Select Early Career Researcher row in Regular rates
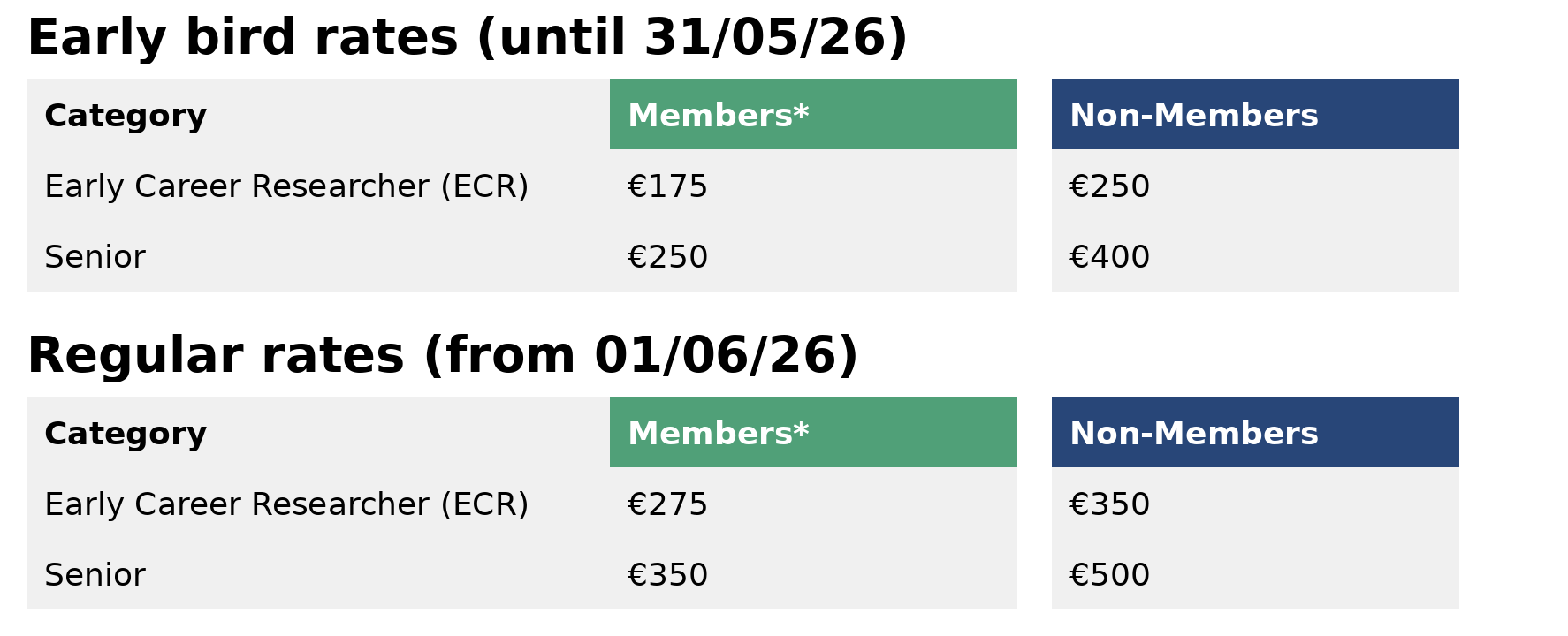This screenshot has width=1568, height=636. point(286,504)
